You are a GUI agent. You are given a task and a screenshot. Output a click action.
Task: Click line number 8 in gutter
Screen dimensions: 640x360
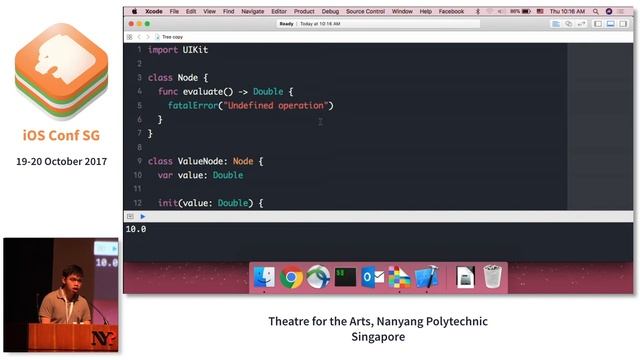(139, 147)
